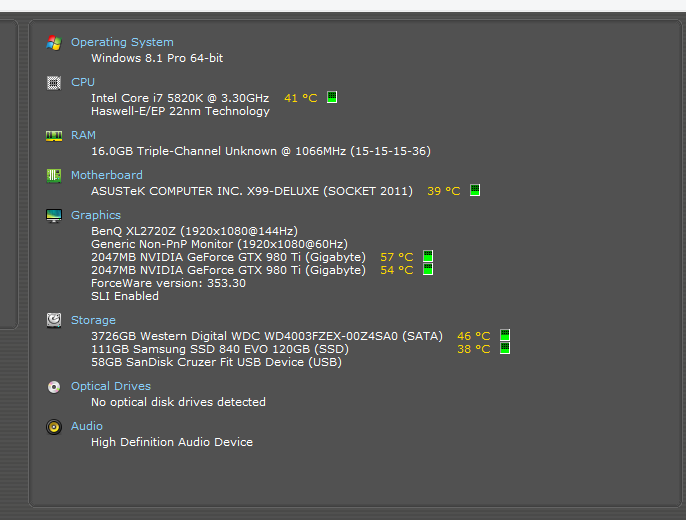The width and height of the screenshot is (686, 520).
Task: Click the GPU 54 °C temperature indicator icon
Action: click(x=428, y=269)
